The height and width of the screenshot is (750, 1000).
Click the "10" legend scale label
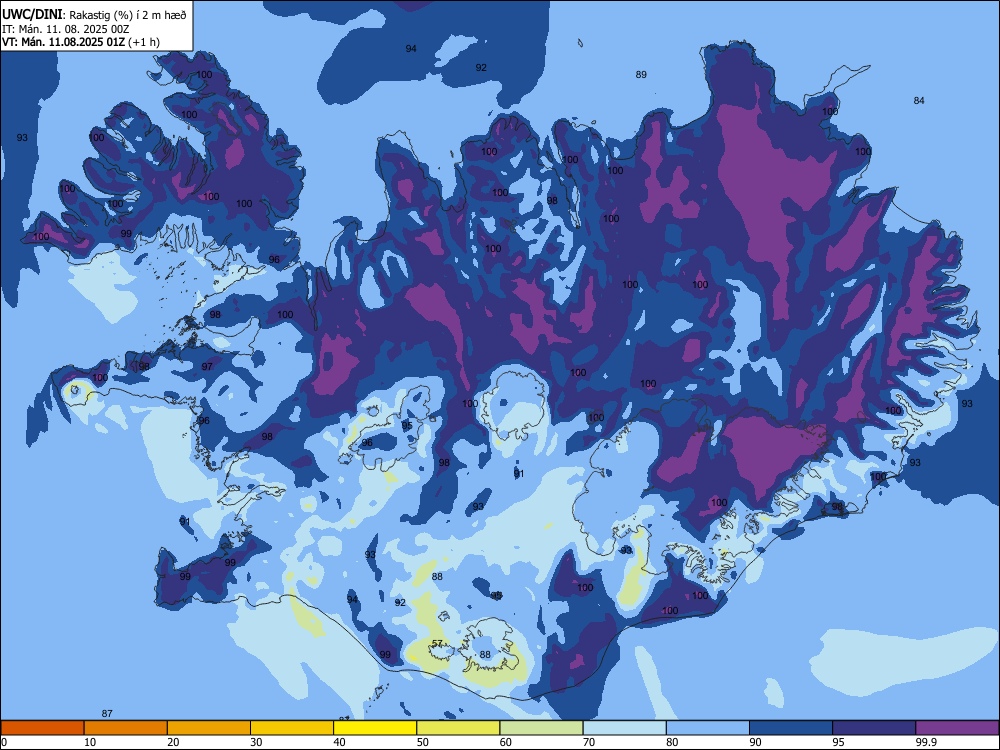tap(90, 742)
